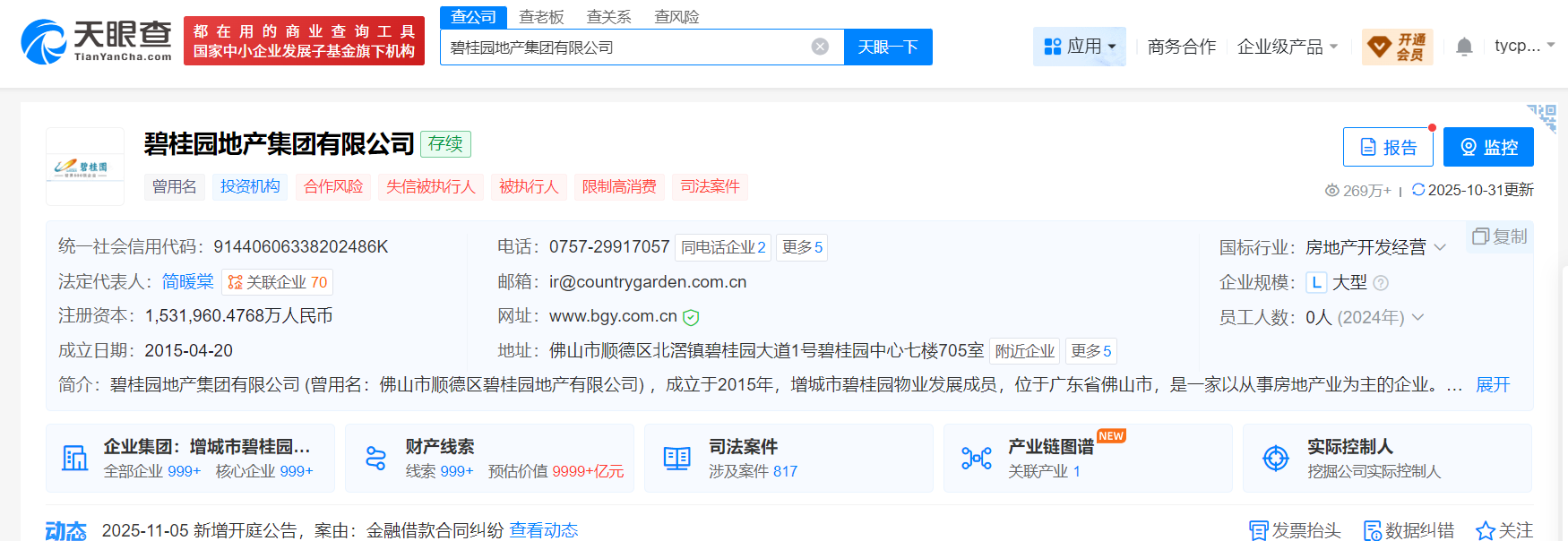Click the red 司法案件 tag
The image size is (1568, 541).
point(710,186)
